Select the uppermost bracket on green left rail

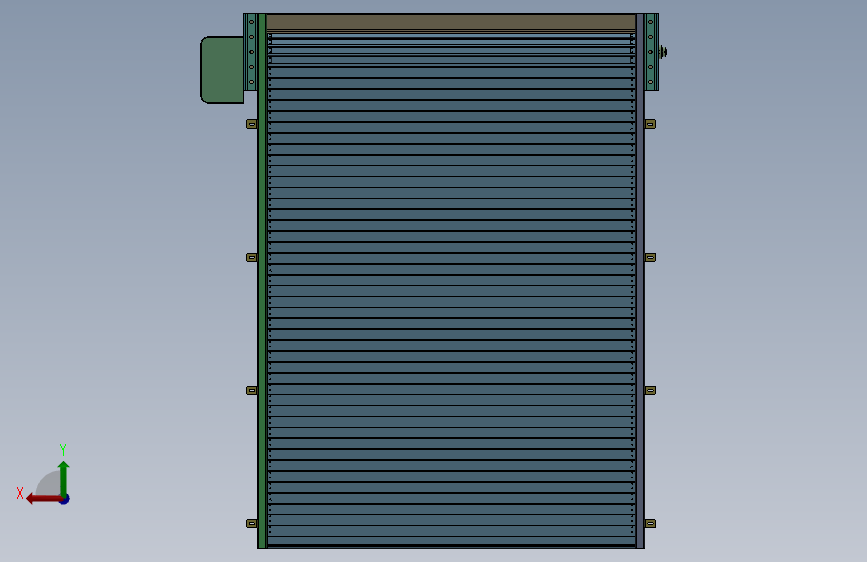click(252, 124)
